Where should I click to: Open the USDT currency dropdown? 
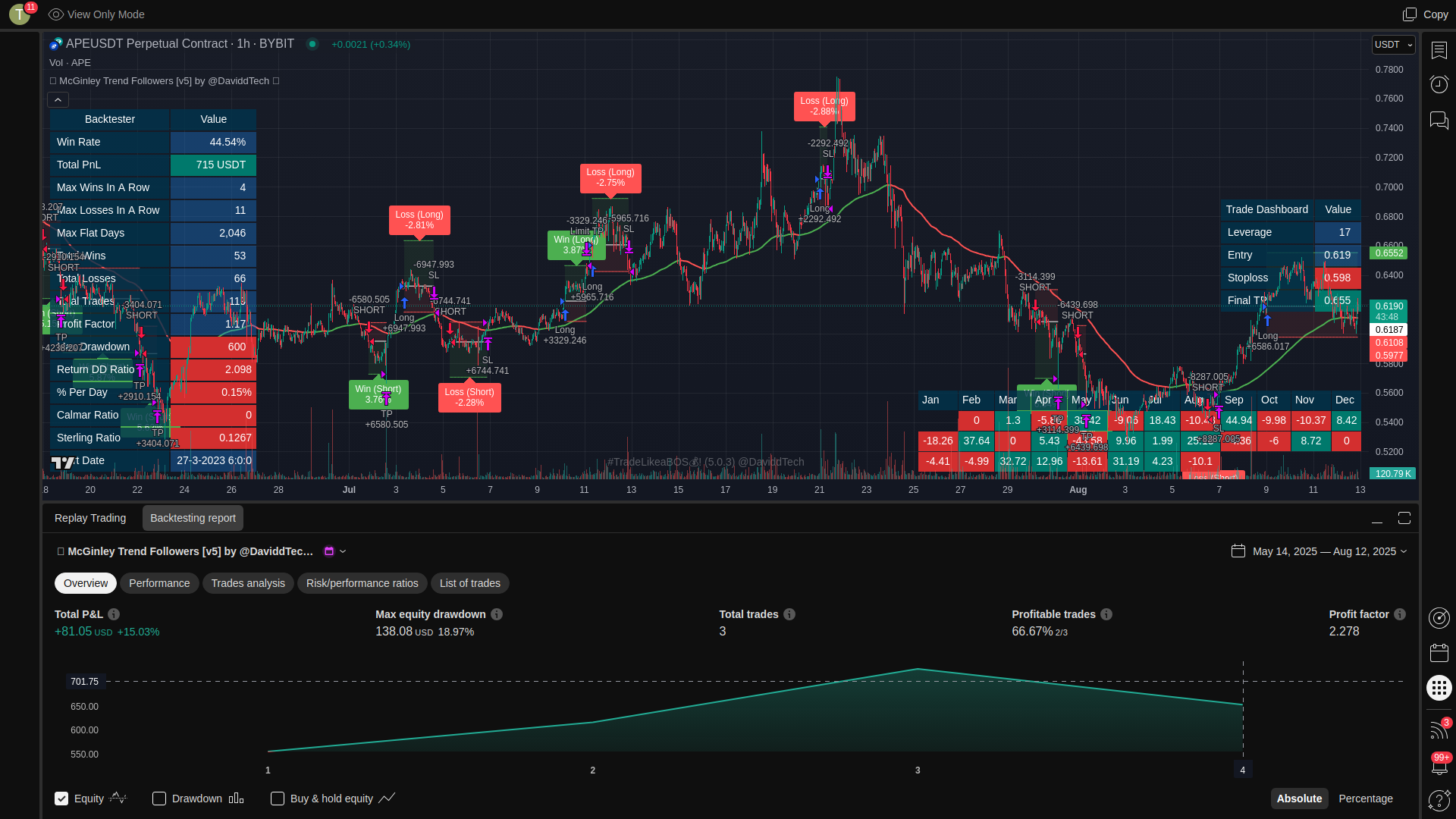[1394, 45]
